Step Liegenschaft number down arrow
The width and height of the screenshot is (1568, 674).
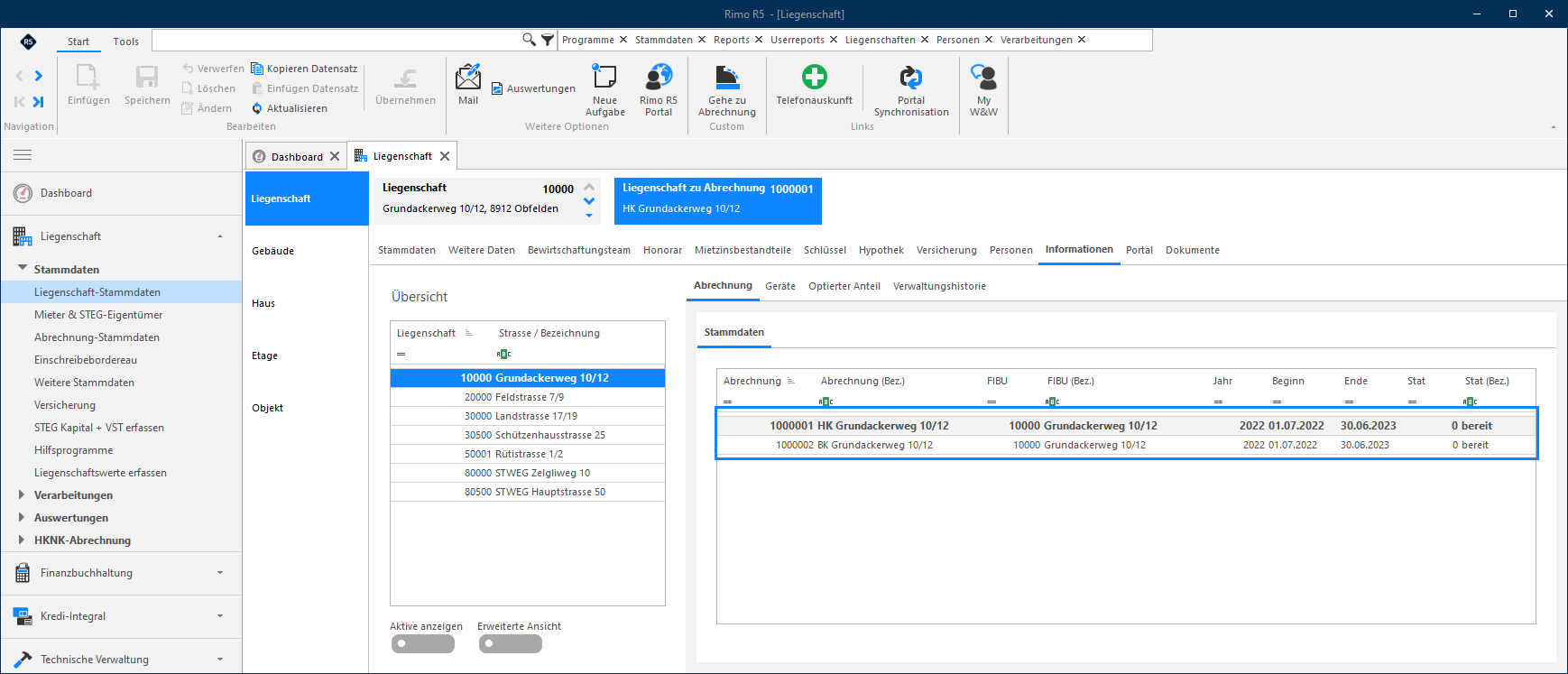[589, 200]
